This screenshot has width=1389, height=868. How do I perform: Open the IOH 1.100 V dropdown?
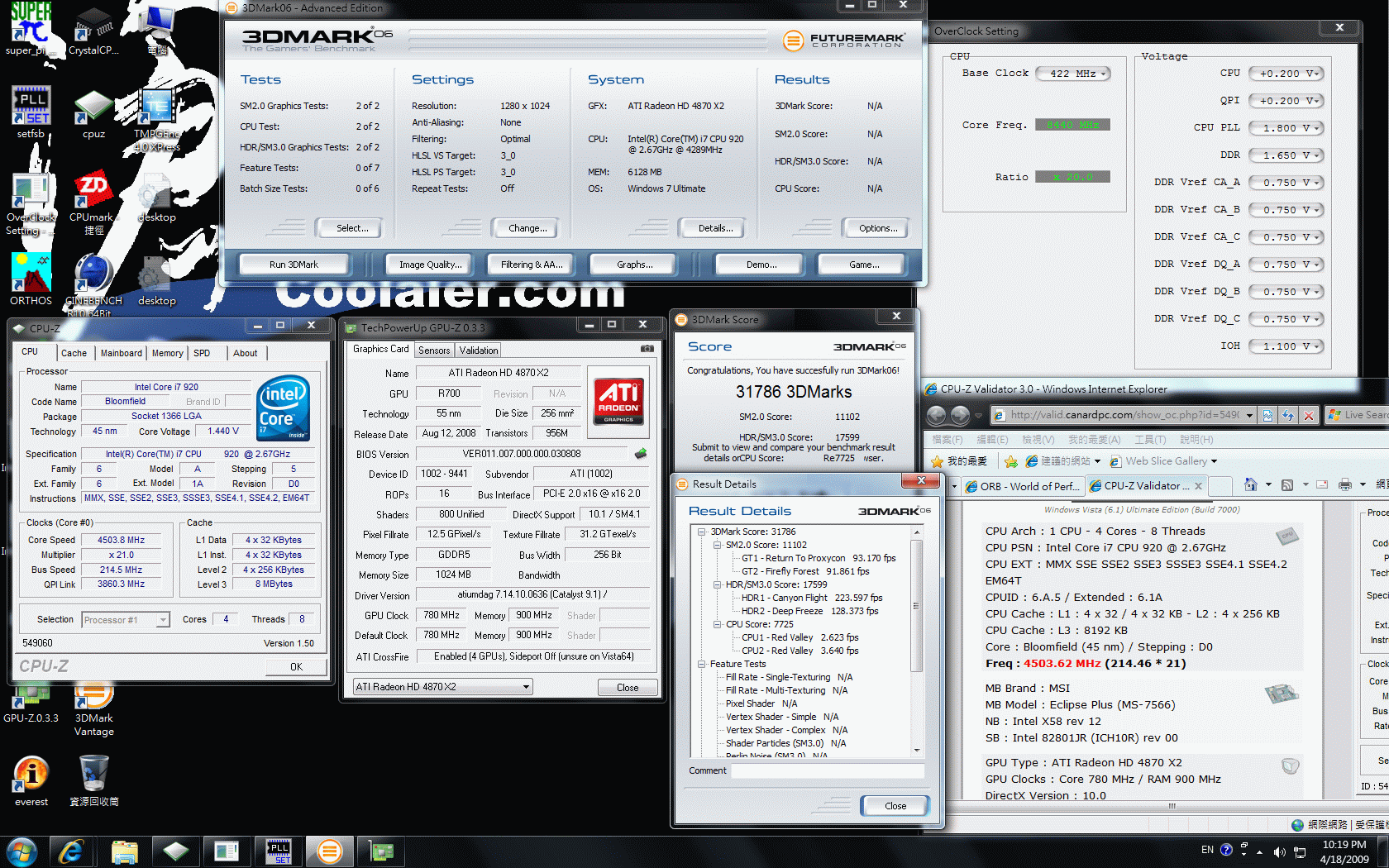[1286, 346]
